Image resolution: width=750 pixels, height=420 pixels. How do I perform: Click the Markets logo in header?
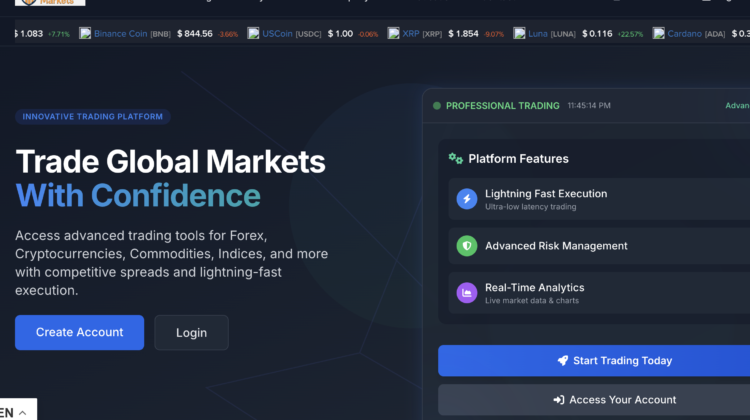(x=50, y=2)
